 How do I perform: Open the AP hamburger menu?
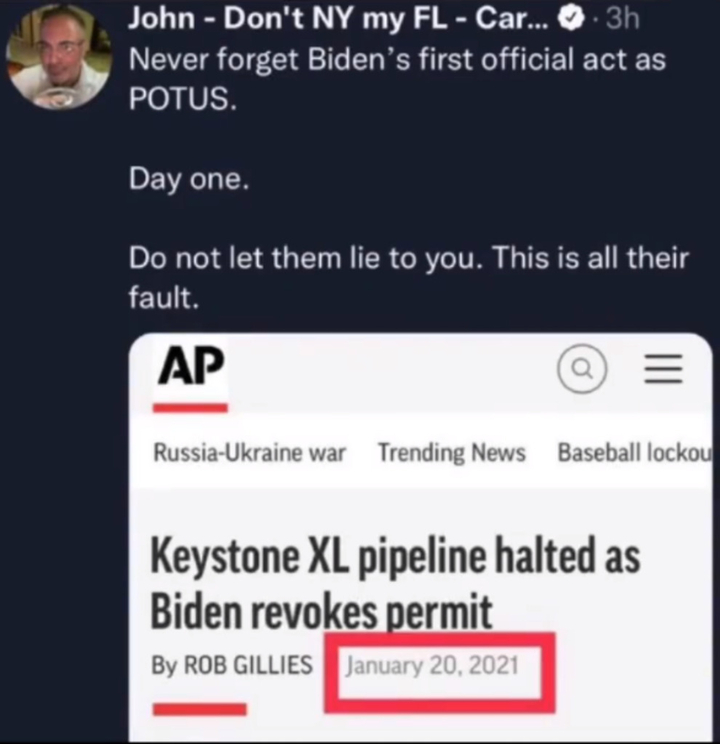[x=661, y=372]
